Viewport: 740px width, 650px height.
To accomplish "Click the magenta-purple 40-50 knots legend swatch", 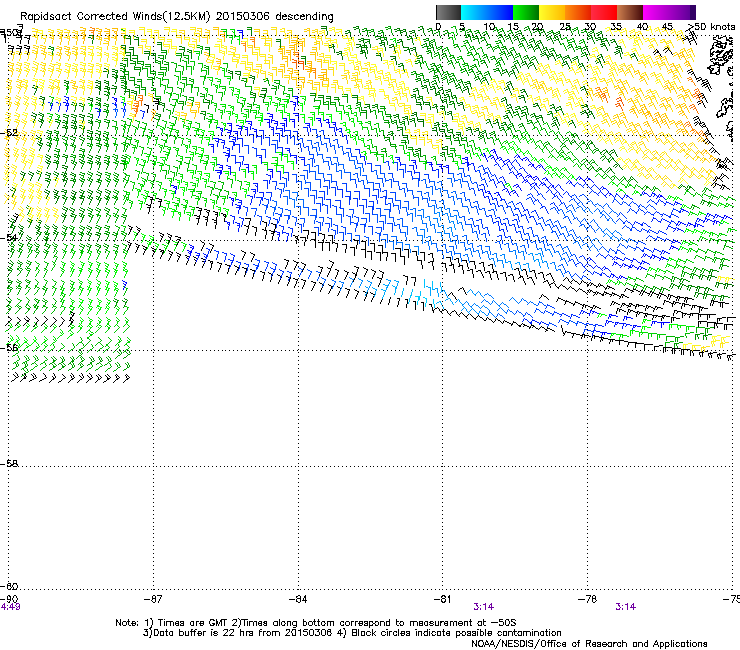I will (669, 12).
